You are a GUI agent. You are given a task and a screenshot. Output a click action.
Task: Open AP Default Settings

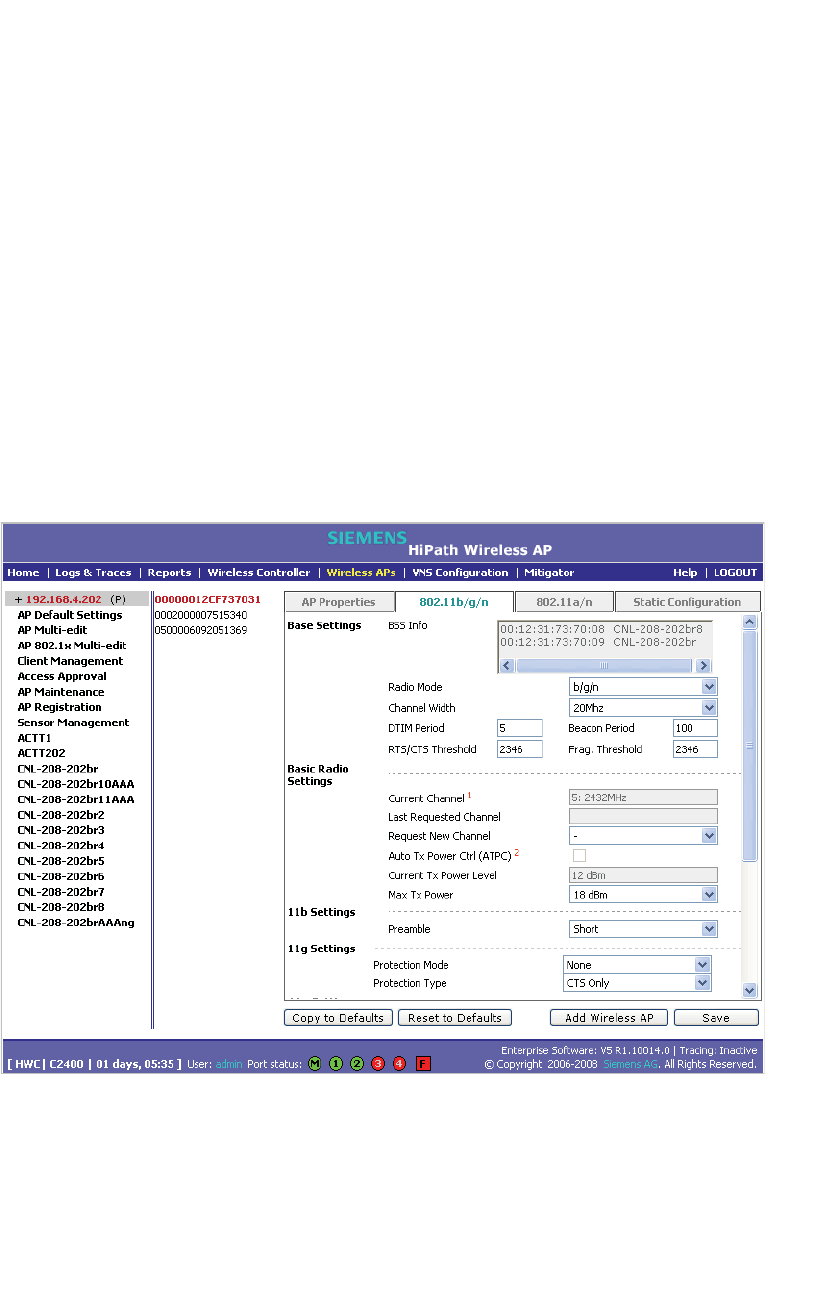70,615
